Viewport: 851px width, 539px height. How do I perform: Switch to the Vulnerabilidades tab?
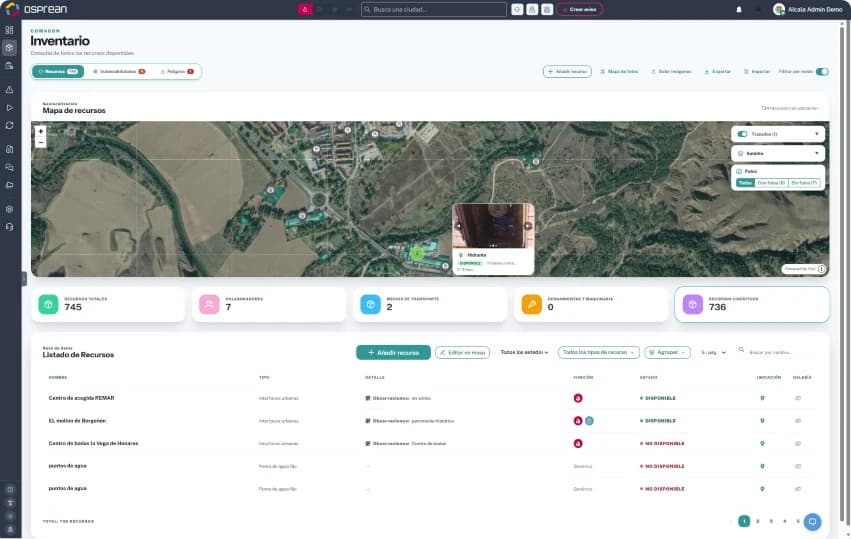(x=119, y=72)
